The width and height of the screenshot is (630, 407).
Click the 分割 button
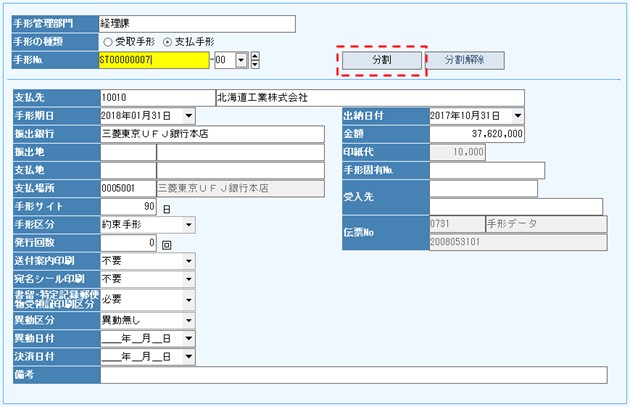381,61
